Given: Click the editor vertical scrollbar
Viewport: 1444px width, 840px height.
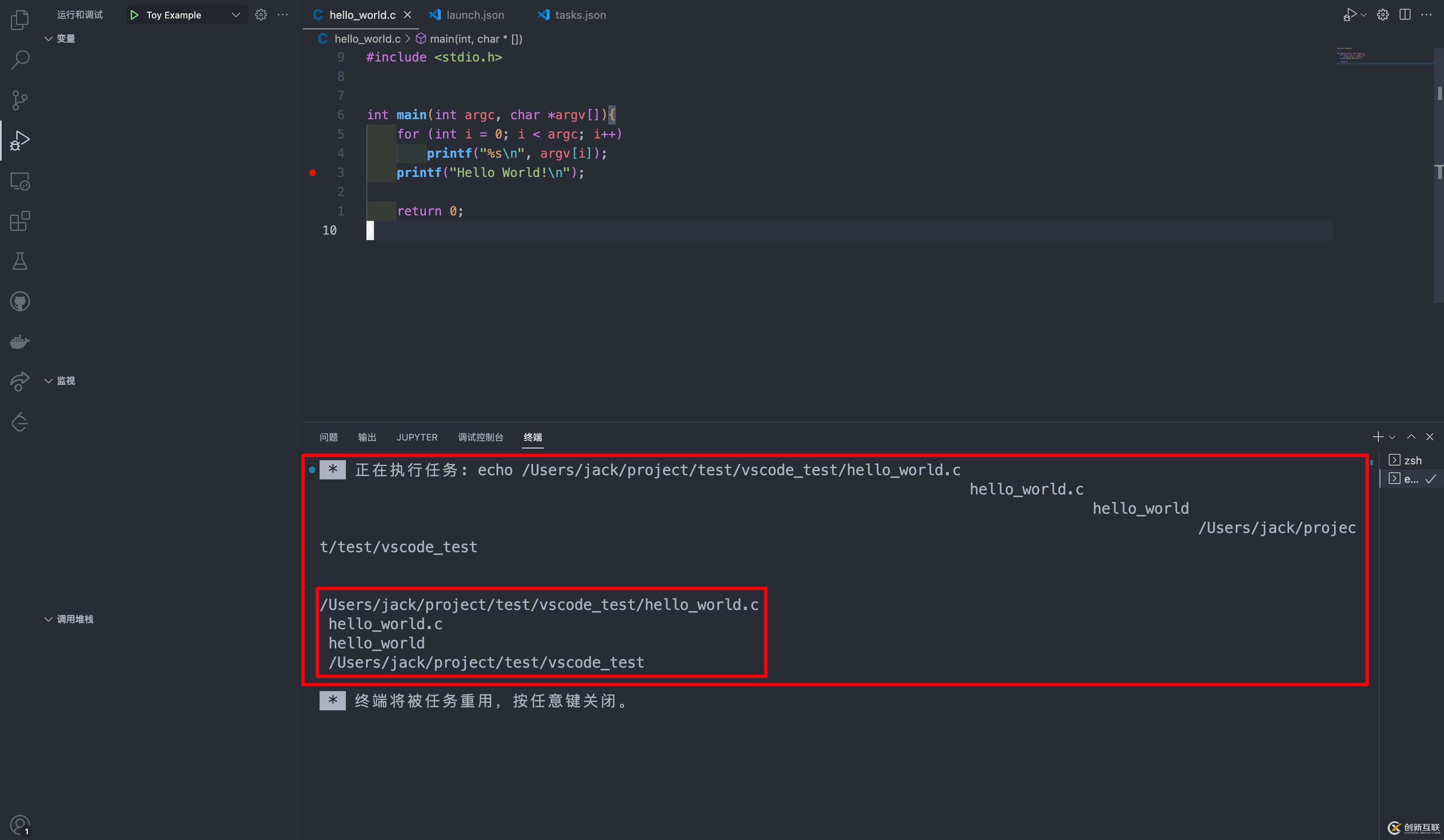Looking at the screenshot, I should (1439, 175).
